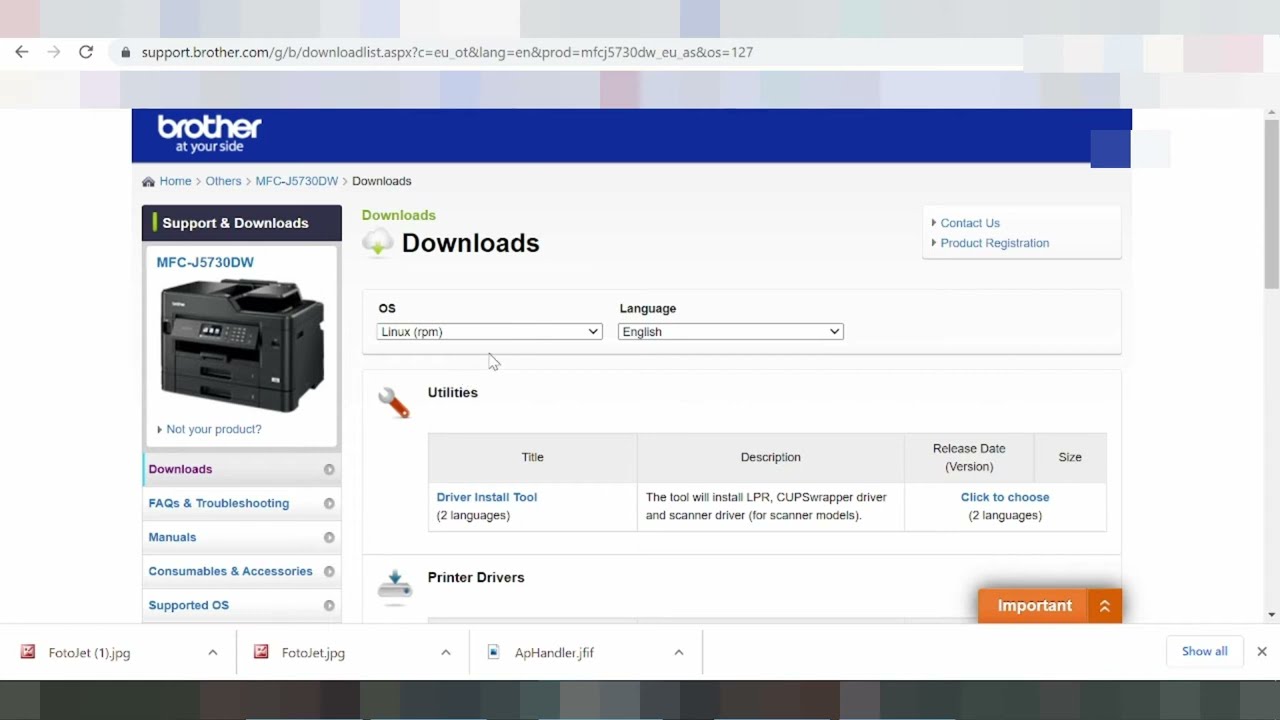Click the arrow icon on FAQs & Troubleshooting row
The image size is (1280, 720).
tap(329, 503)
